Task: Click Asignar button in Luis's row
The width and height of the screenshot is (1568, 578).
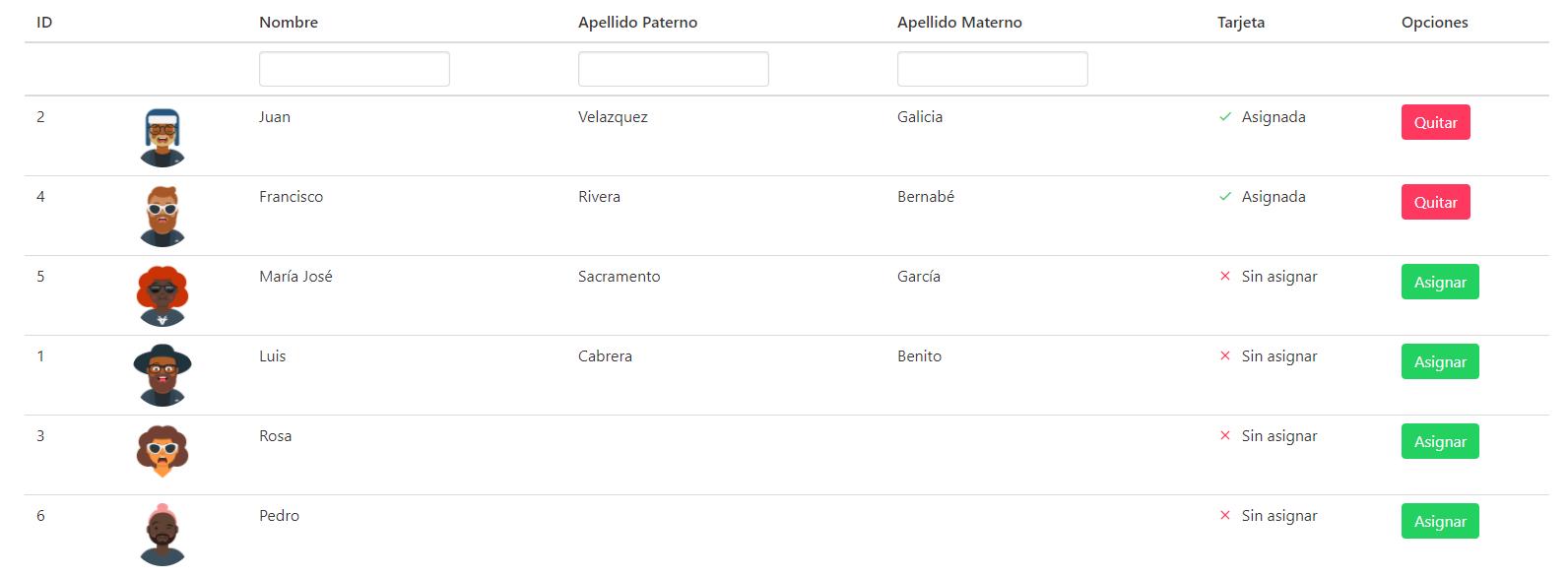Action: [1440, 361]
